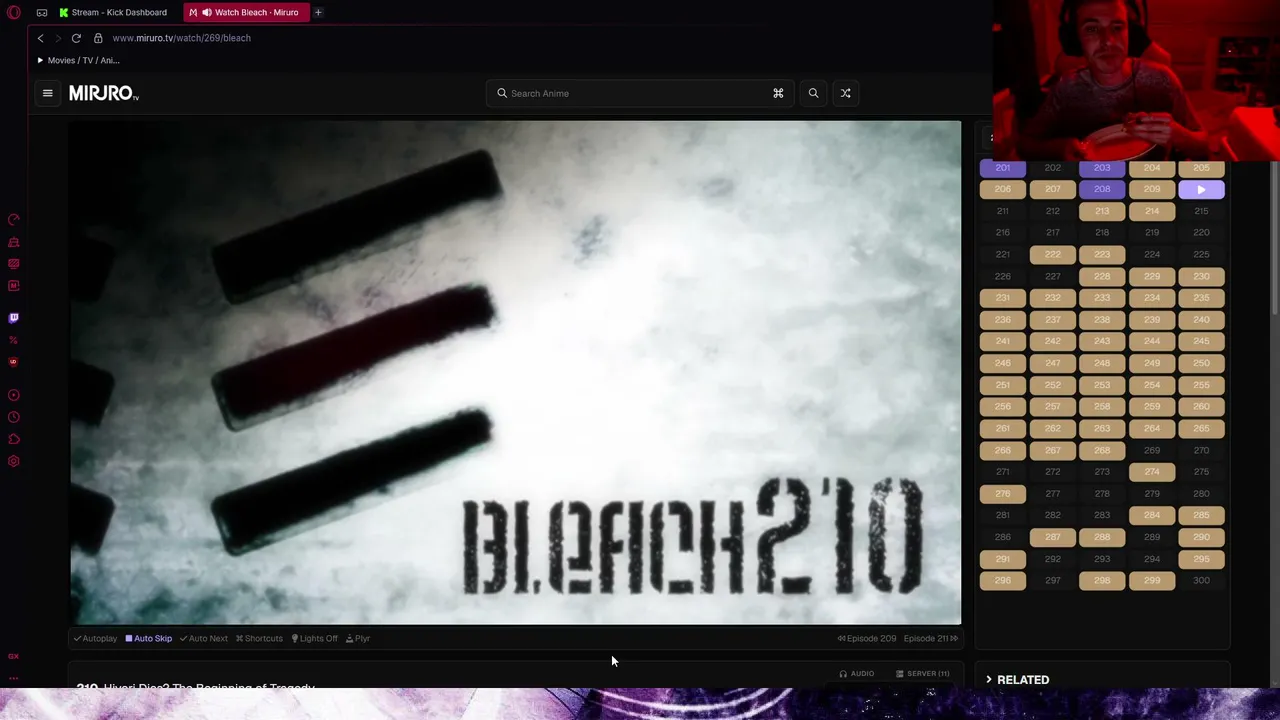The height and width of the screenshot is (720, 1280).
Task: Open the Audio selection button
Action: click(x=857, y=673)
